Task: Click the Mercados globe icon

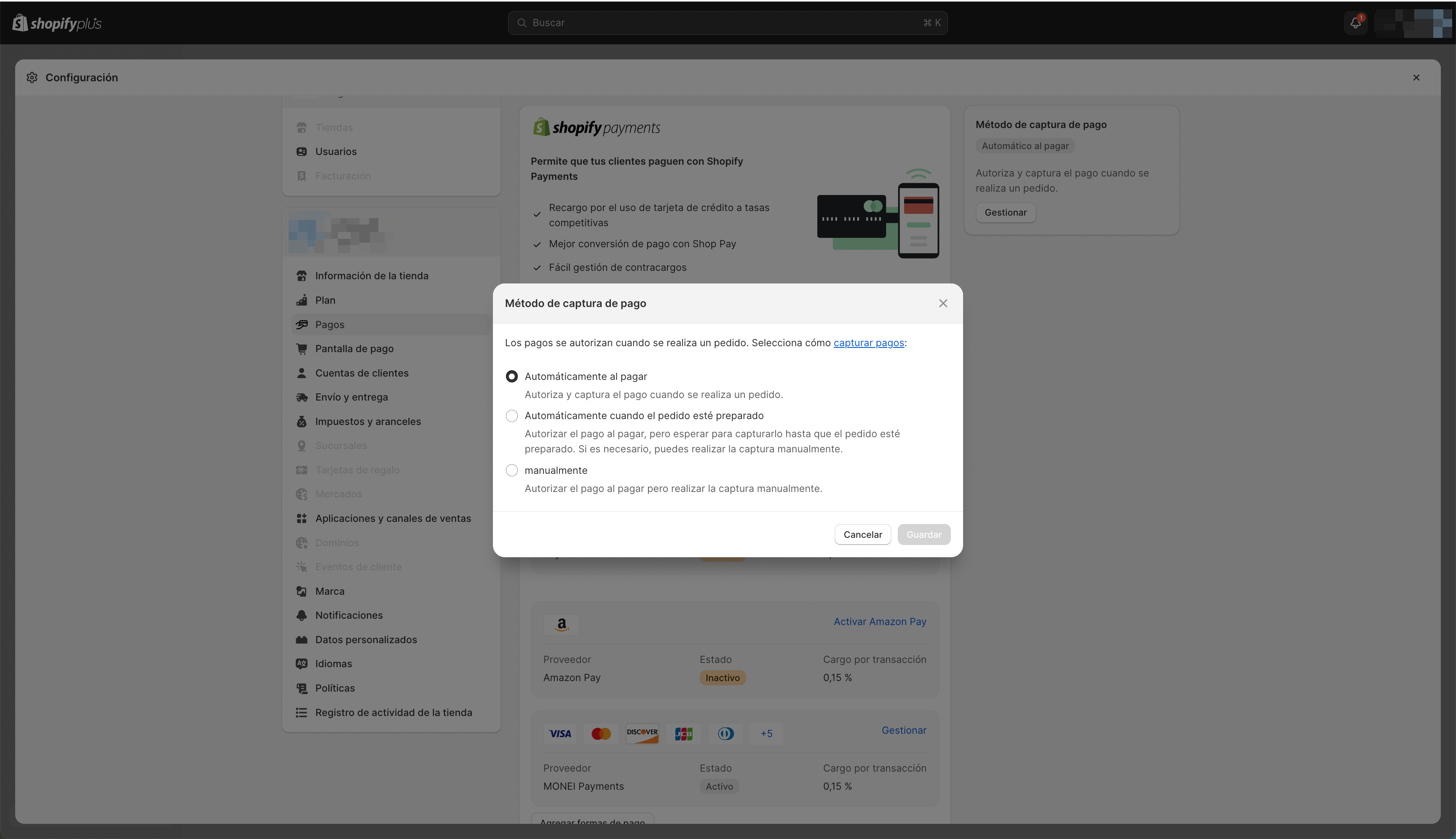Action: click(302, 494)
